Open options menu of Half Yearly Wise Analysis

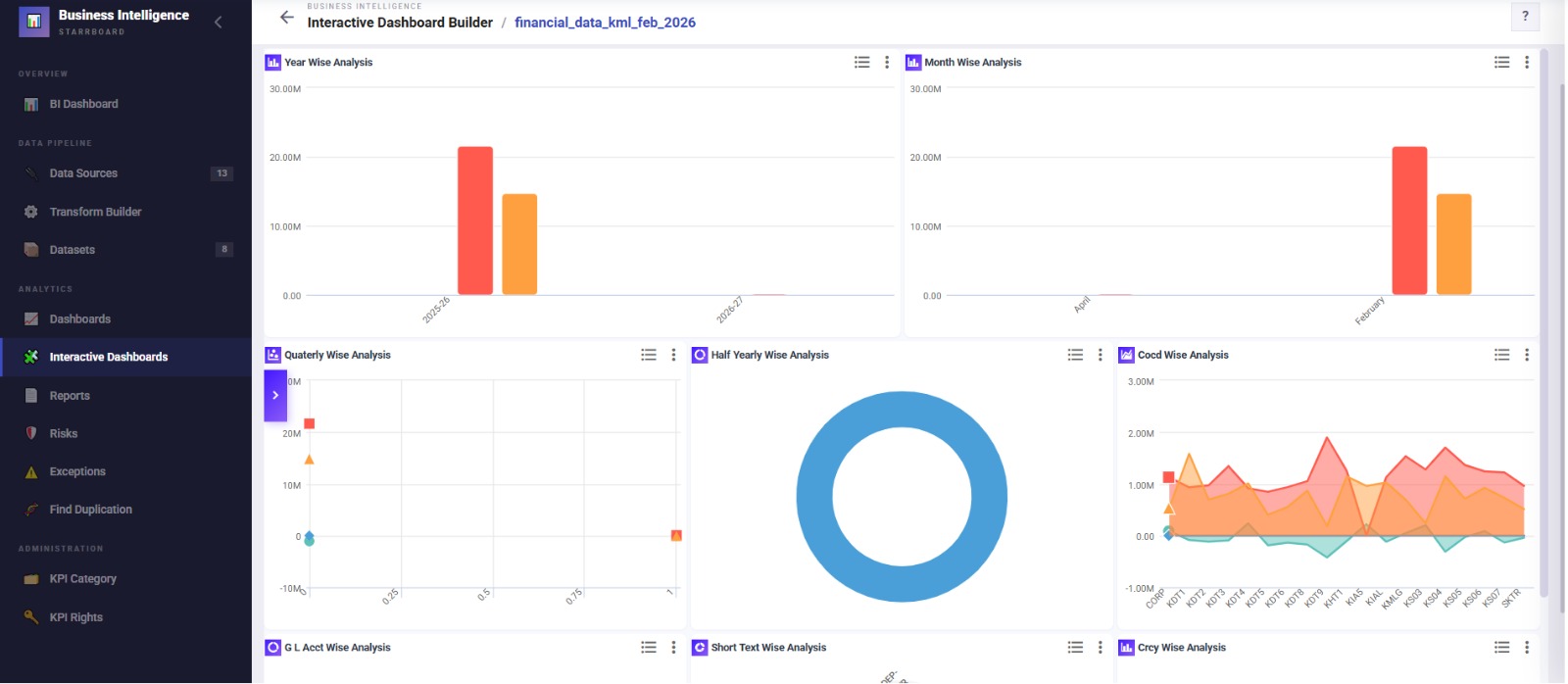click(x=1101, y=355)
